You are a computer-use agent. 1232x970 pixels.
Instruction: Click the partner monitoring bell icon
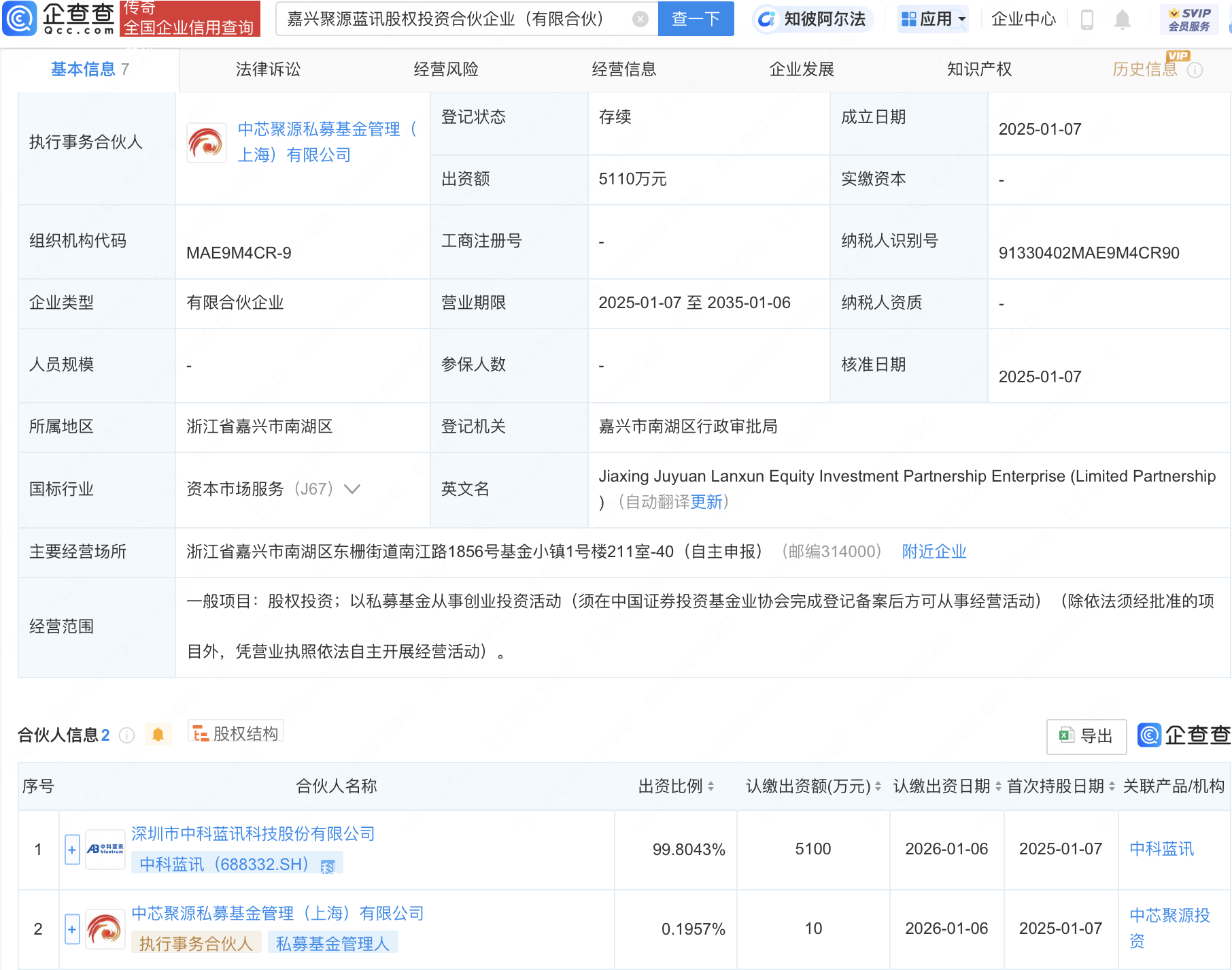158,735
